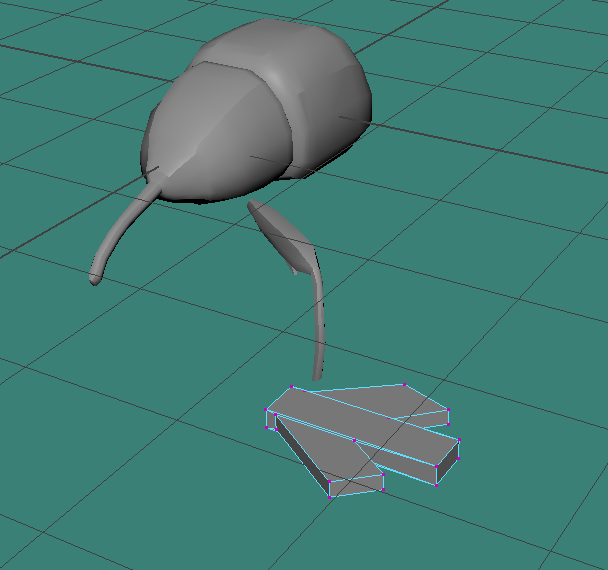Pick the topmost-left vertex of the wireframed mesh
Image resolution: width=608 pixels, height=570 pixels.
pos(292,387)
